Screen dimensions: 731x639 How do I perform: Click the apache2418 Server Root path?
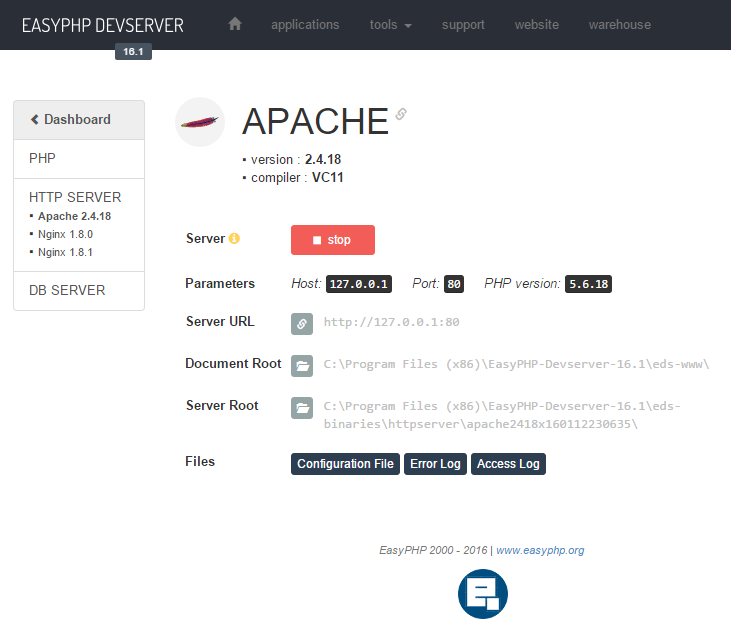pyautogui.click(x=502, y=415)
